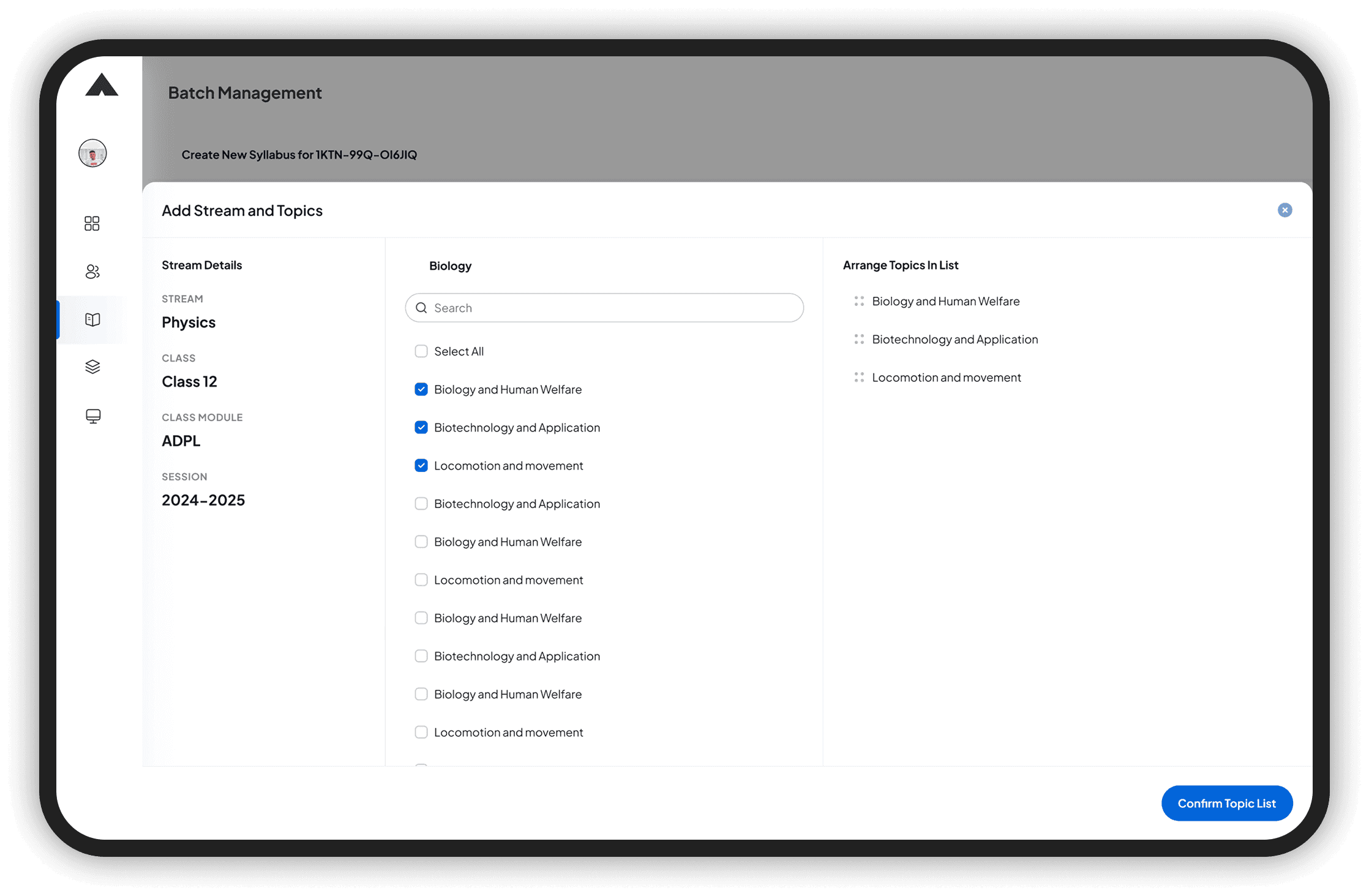This screenshot has width=1369, height=896.
Task: Click the Confirm Topic List button
Action: pos(1226,803)
